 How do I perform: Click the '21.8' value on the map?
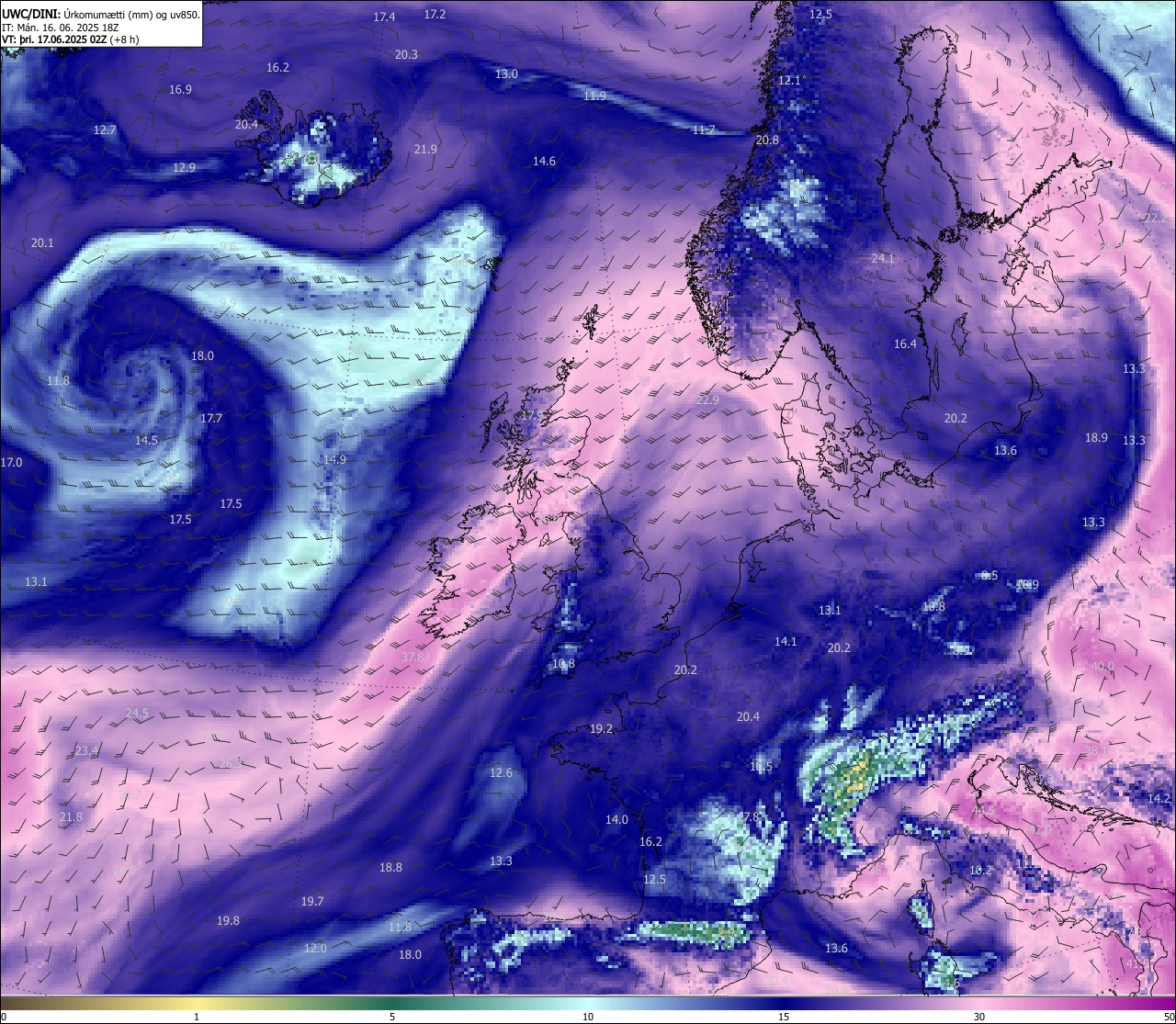(71, 817)
